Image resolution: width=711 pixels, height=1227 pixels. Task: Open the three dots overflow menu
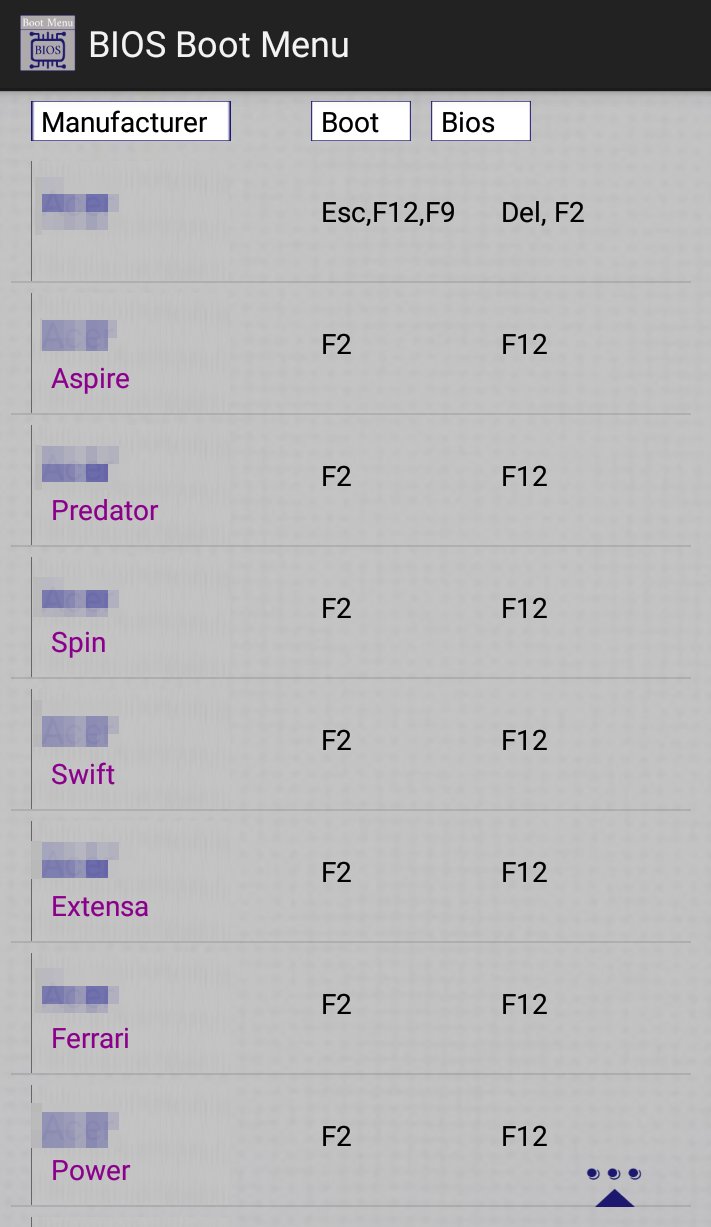click(614, 1173)
